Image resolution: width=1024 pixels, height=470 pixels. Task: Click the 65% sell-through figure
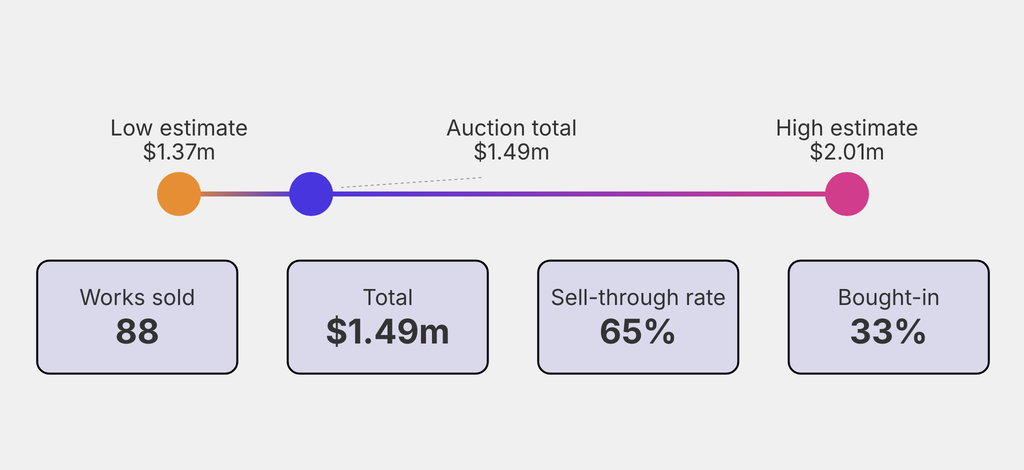pos(638,331)
